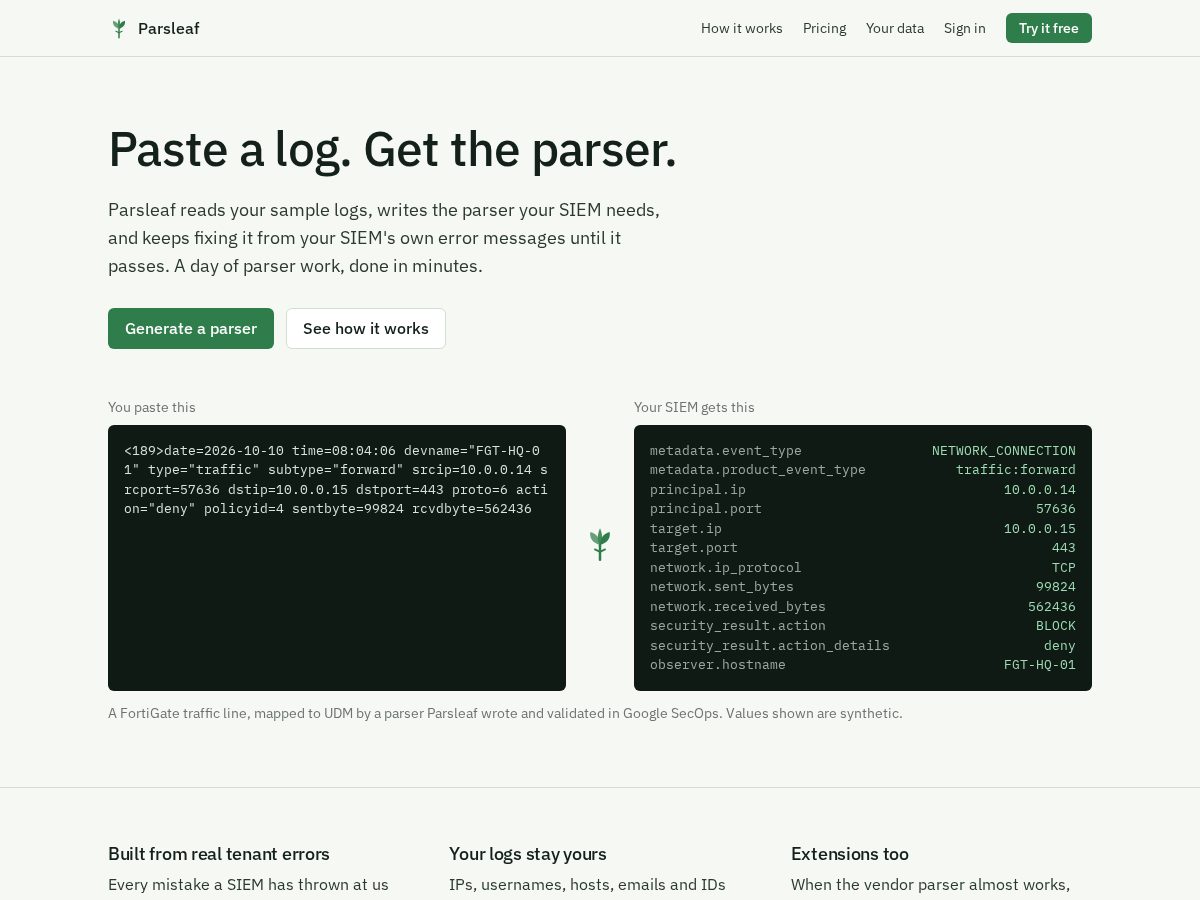Image resolution: width=1200 pixels, height=900 pixels.
Task: Click Sign in
Action: click(965, 28)
